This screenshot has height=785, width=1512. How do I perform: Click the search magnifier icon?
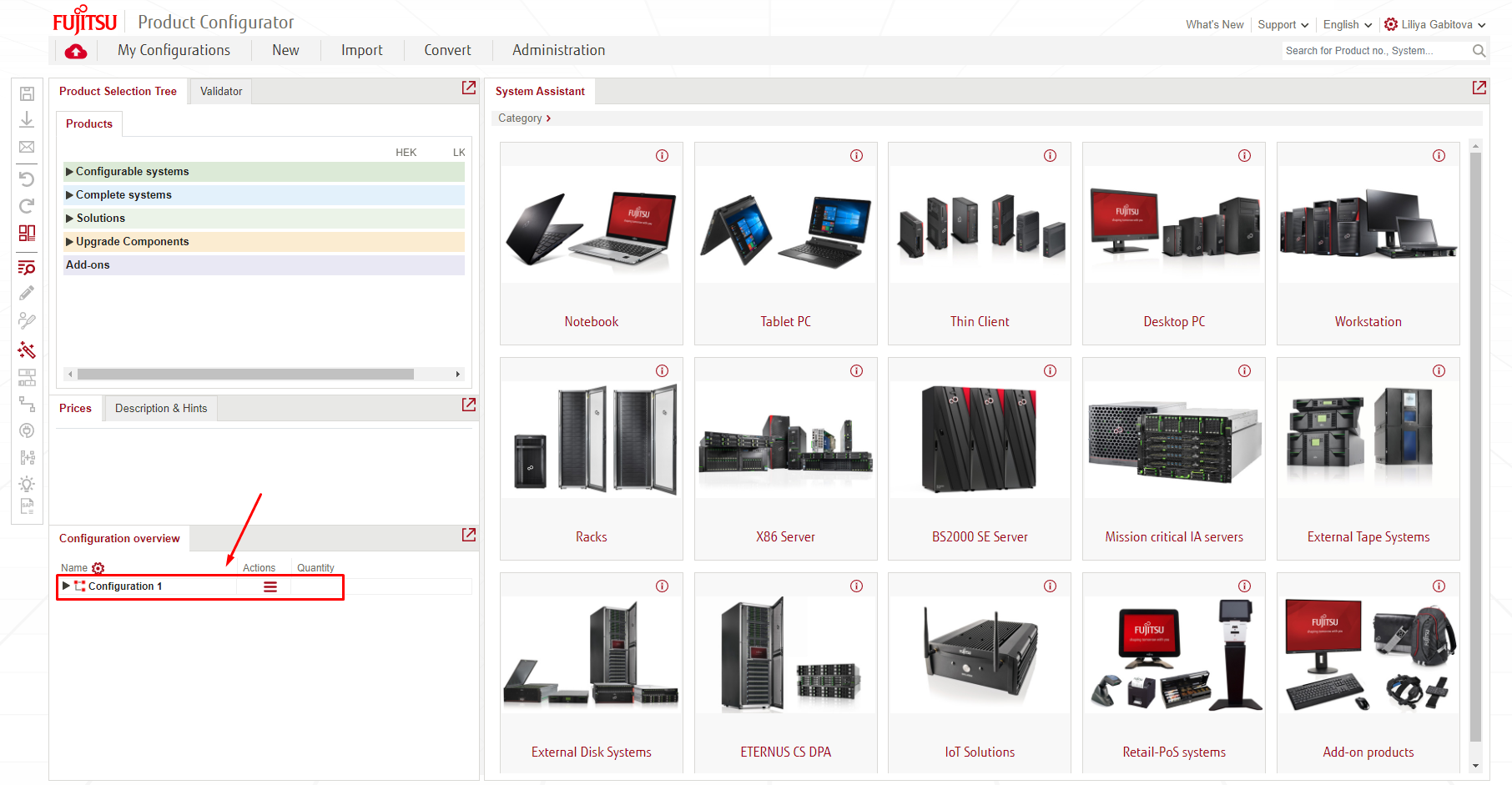1479,51
